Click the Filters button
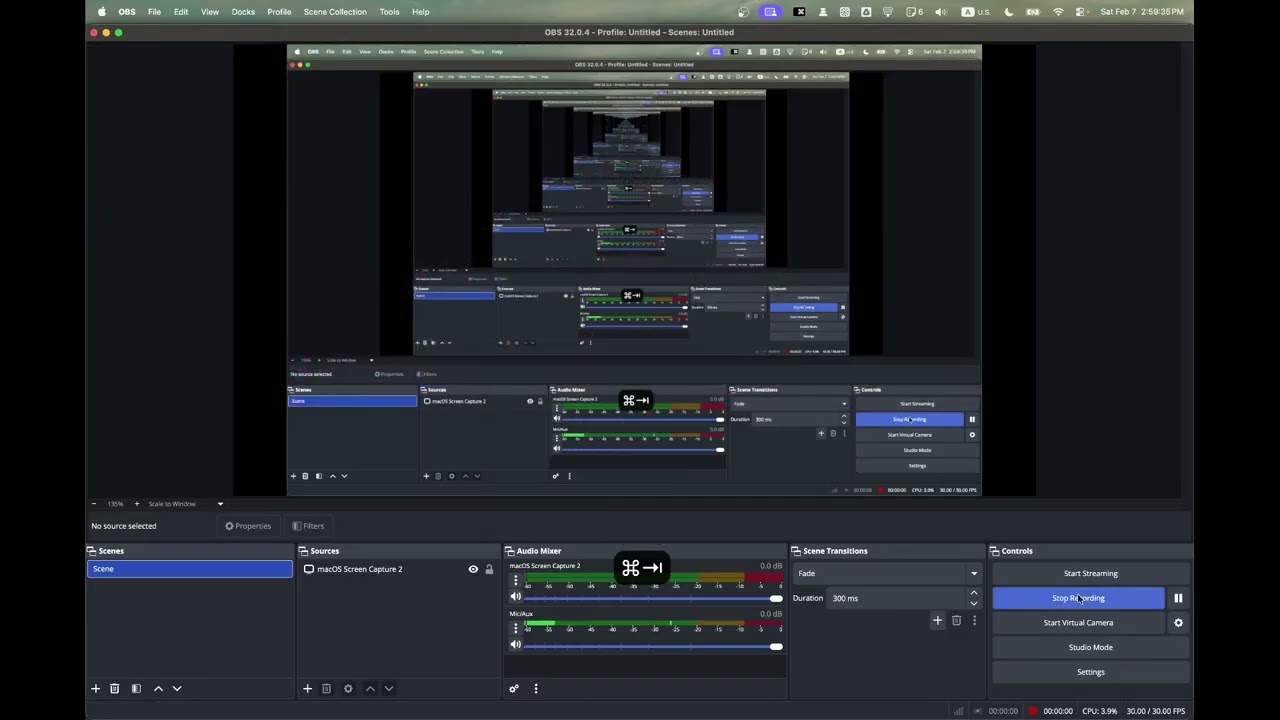Screen dimensions: 1280x720 pos(308,526)
